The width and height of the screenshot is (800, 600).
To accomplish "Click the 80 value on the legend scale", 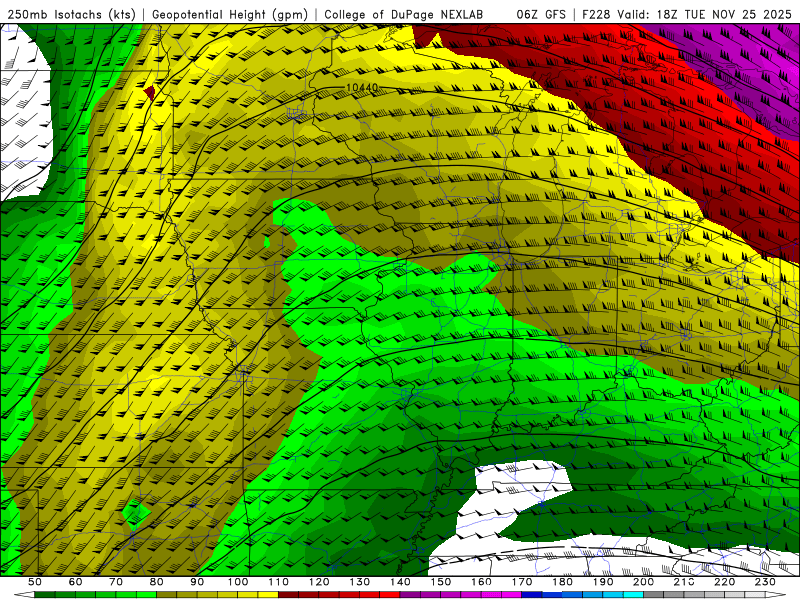I will (x=157, y=582).
